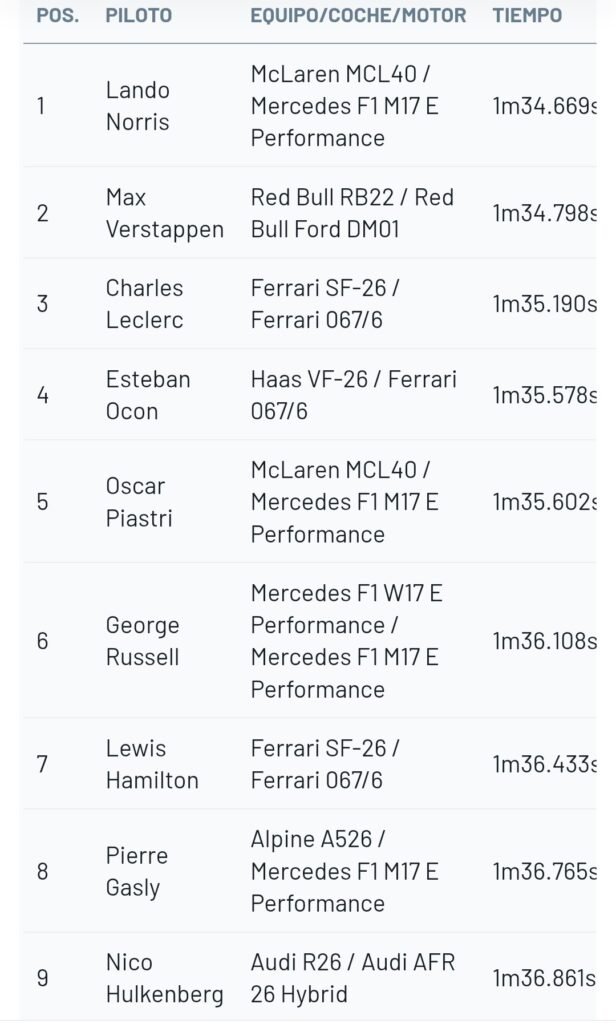Select driver name Lando Norris
This screenshot has width=616, height=1024.
coord(138,106)
